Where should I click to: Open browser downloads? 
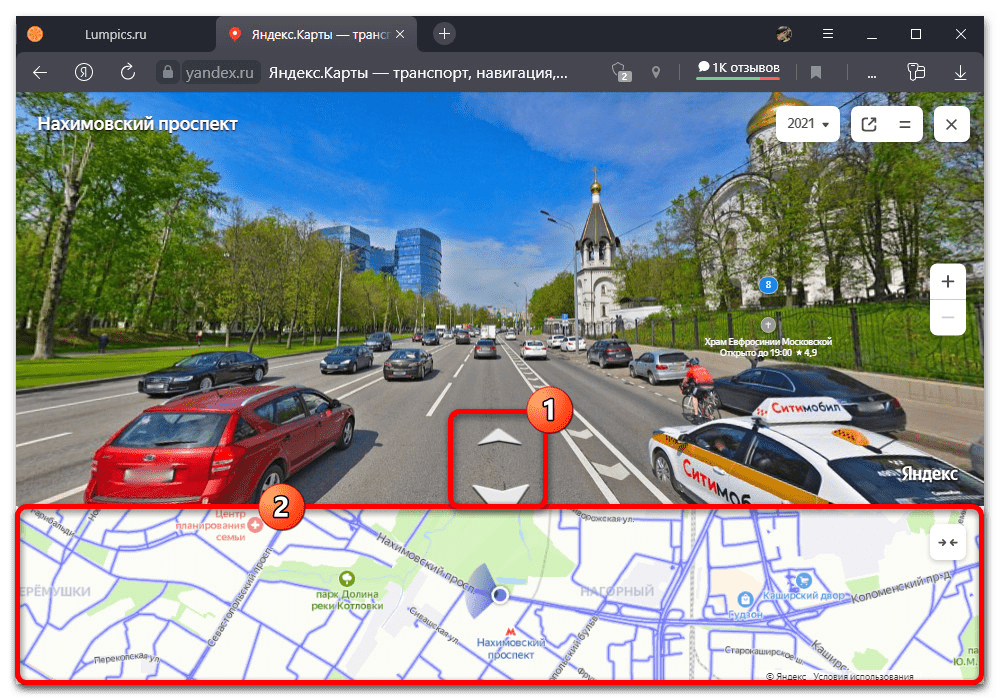tap(960, 72)
